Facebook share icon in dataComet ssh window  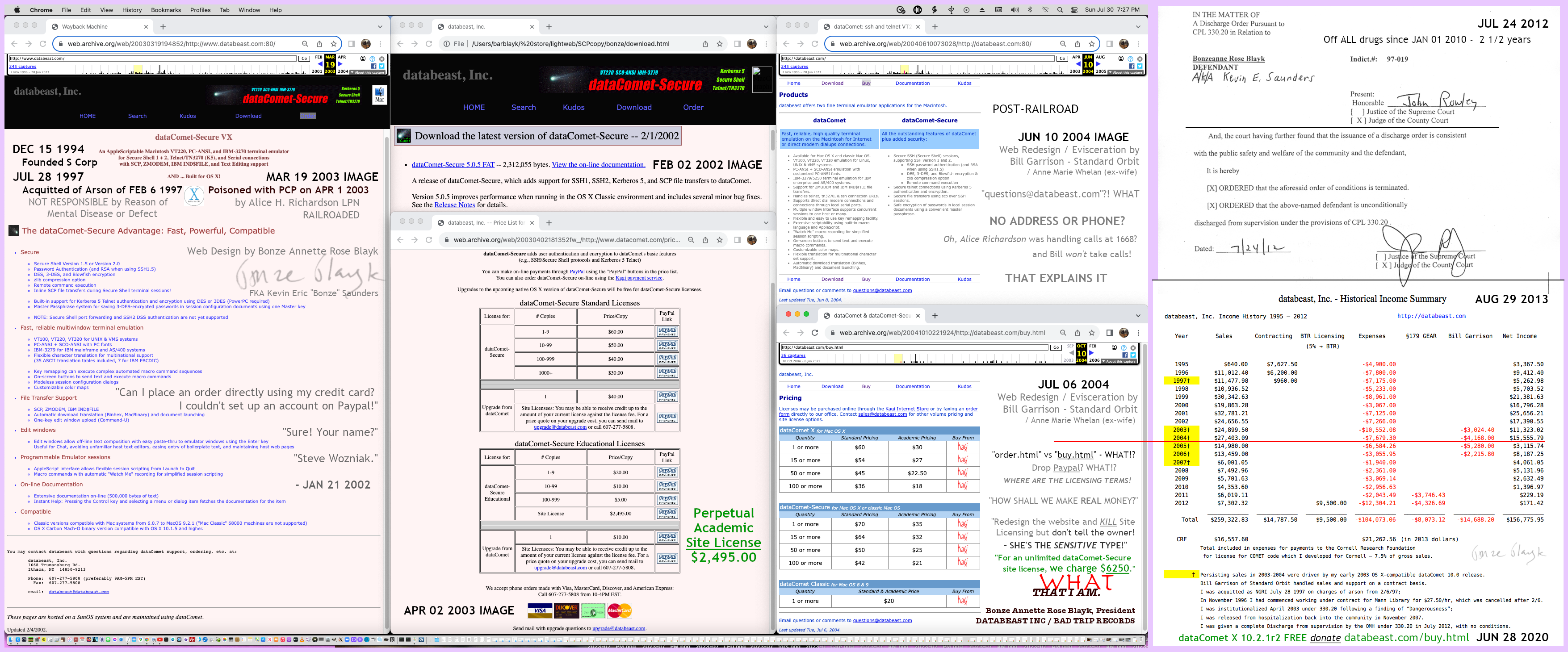coord(1132,66)
